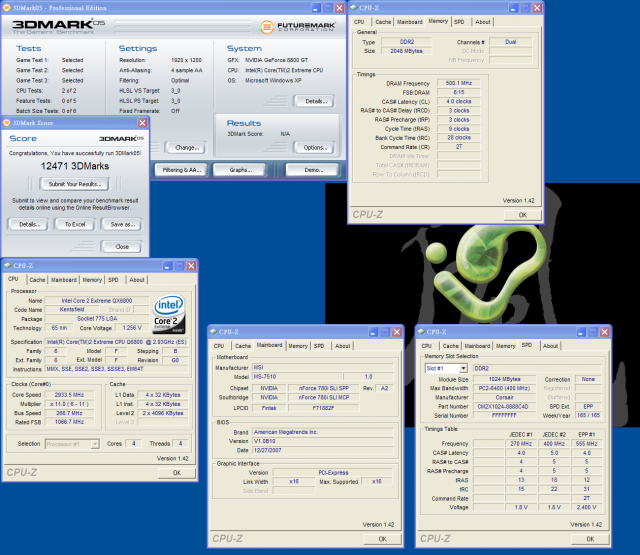The width and height of the screenshot is (640, 555).
Task: Open Cache tab in CPU-Z Memory window
Action: click(x=383, y=22)
